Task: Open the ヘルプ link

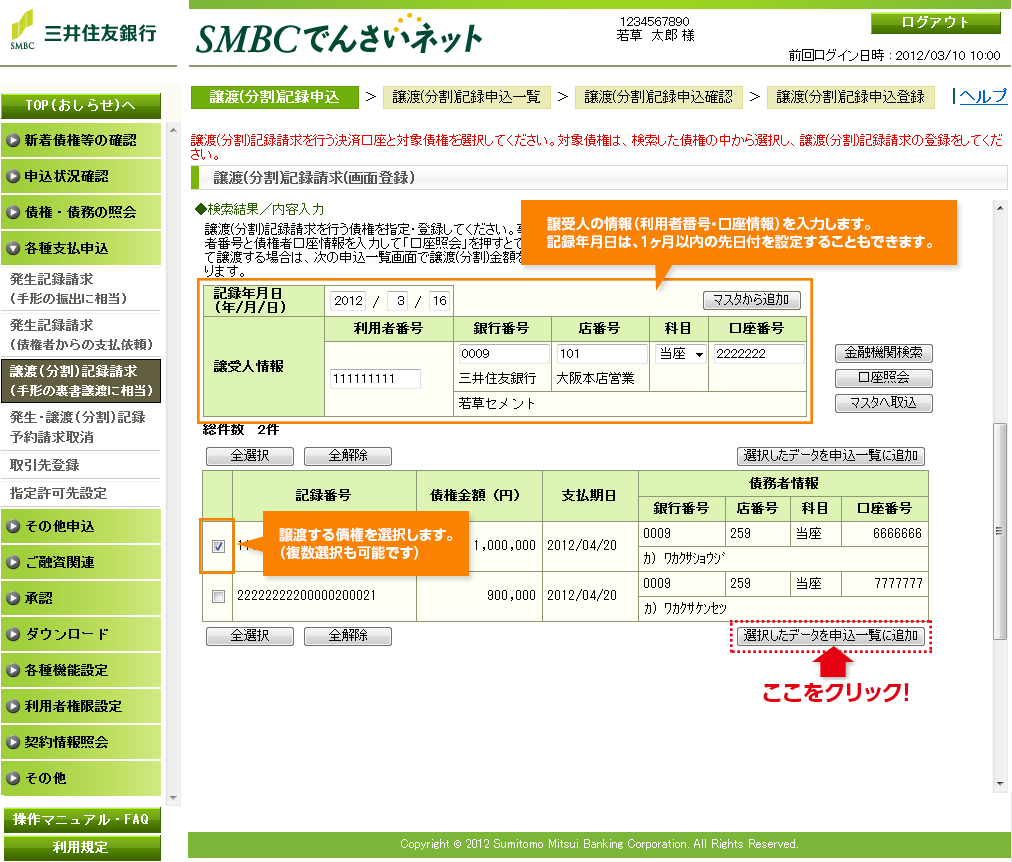Action: click(983, 96)
